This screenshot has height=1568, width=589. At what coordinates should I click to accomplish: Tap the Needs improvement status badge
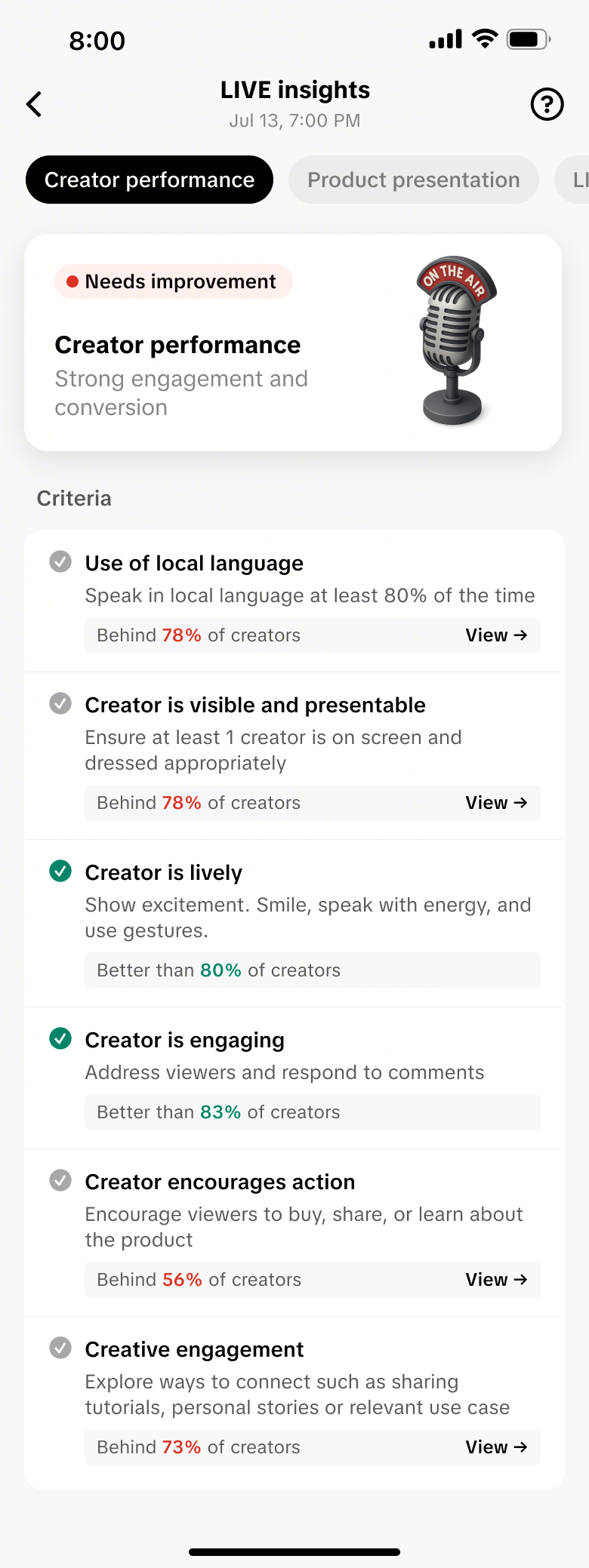pyautogui.click(x=173, y=281)
